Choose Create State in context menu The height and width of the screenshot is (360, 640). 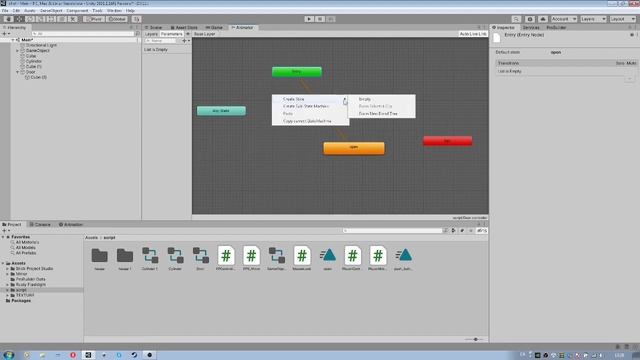(x=310, y=99)
